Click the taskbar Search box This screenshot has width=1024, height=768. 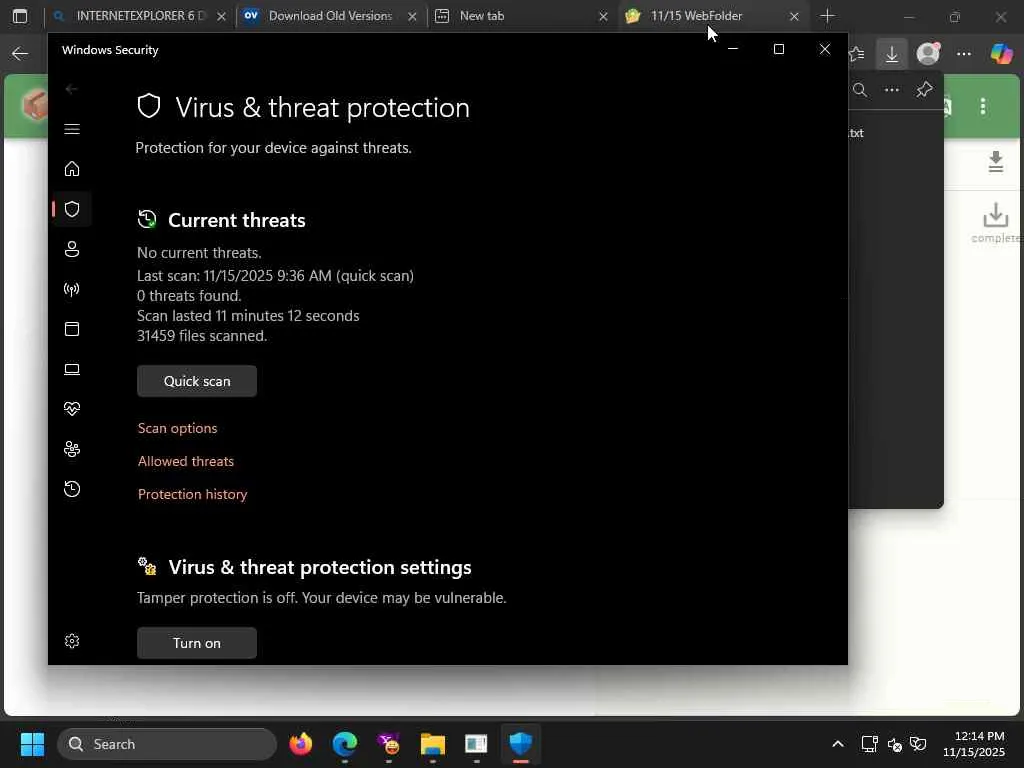tap(167, 744)
